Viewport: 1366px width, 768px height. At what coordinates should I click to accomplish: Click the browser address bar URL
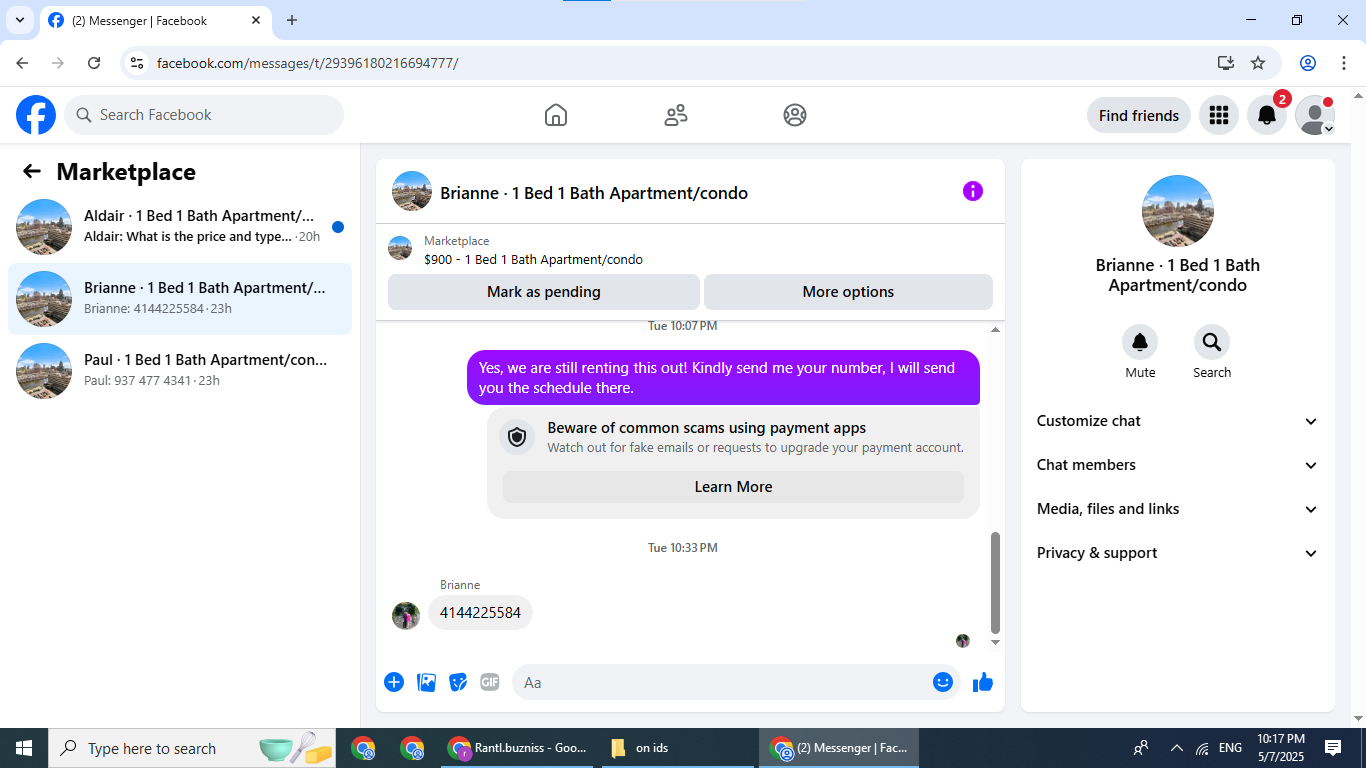pyautogui.click(x=308, y=63)
